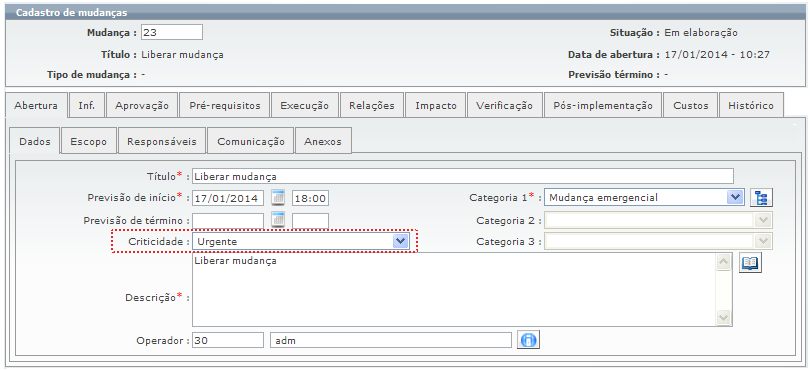Click the operator lookup icon beside adm
The width and height of the screenshot is (810, 370).
click(528, 340)
